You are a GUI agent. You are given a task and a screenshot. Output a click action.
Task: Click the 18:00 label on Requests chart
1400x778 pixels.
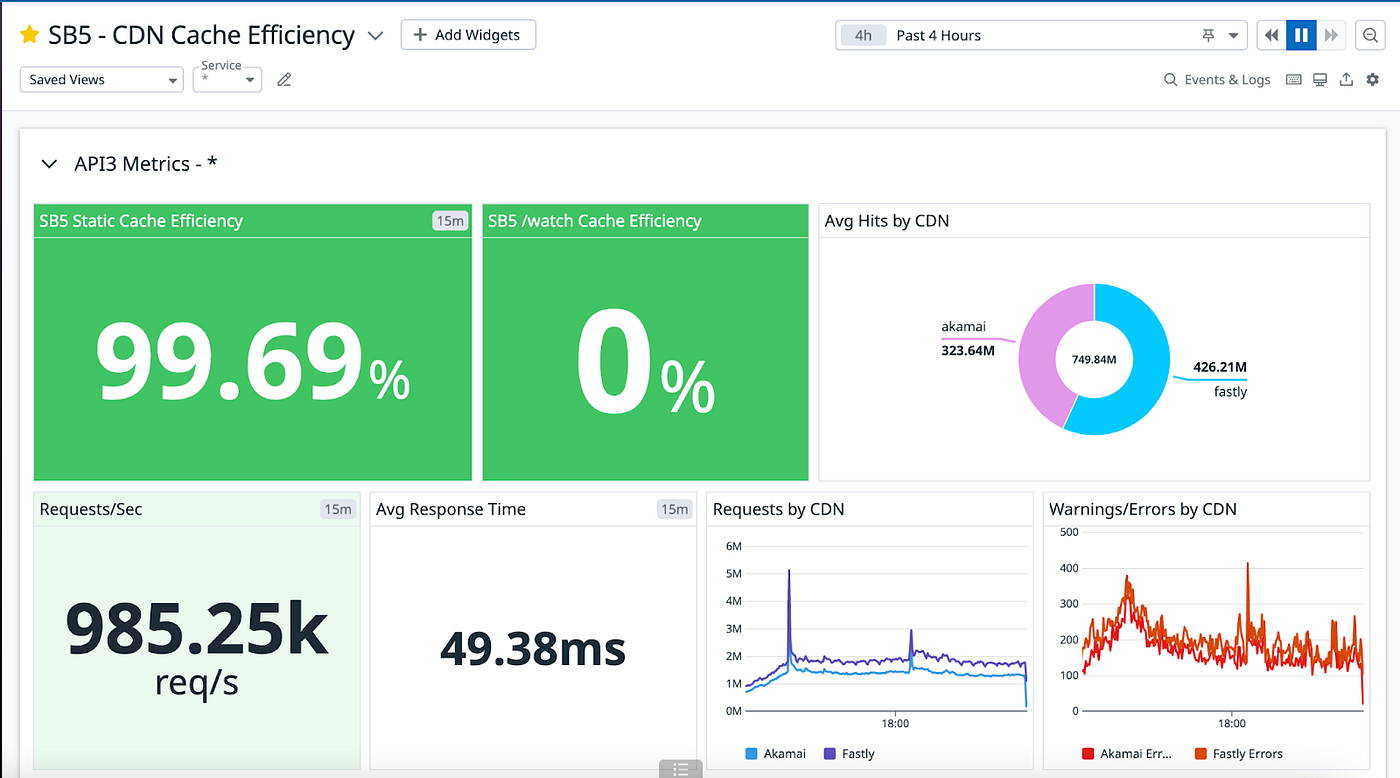(895, 724)
